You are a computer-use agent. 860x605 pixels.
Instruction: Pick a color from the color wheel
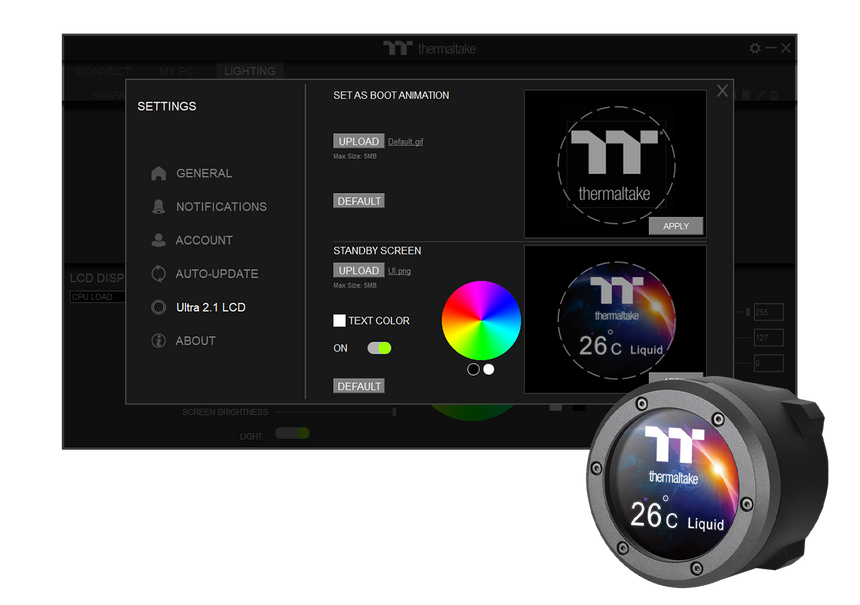[481, 320]
